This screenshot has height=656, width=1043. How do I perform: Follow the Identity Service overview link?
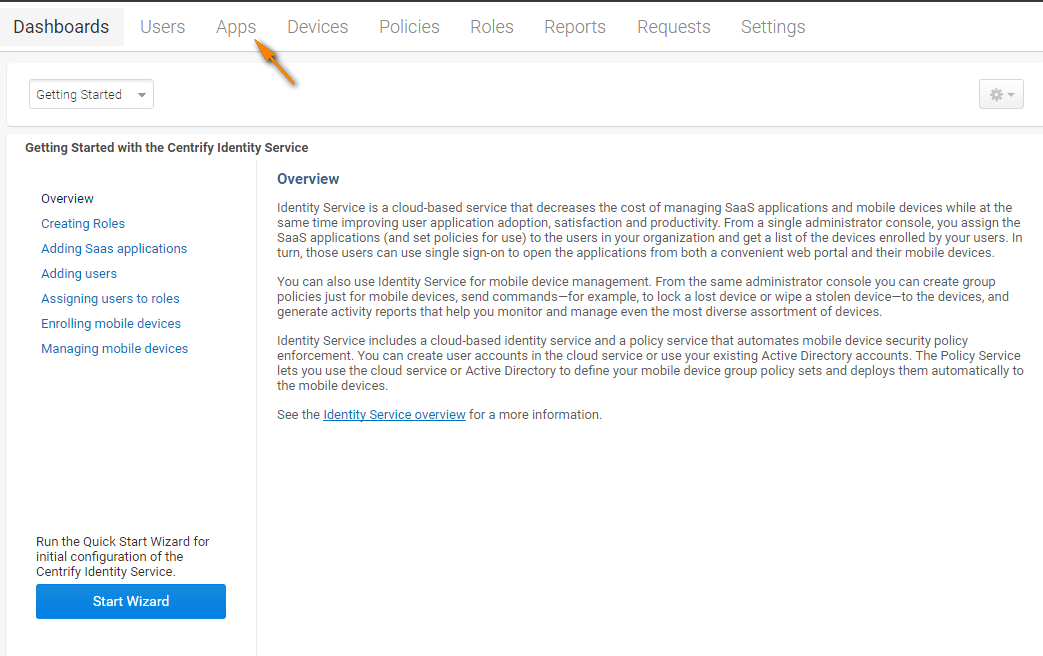(394, 414)
